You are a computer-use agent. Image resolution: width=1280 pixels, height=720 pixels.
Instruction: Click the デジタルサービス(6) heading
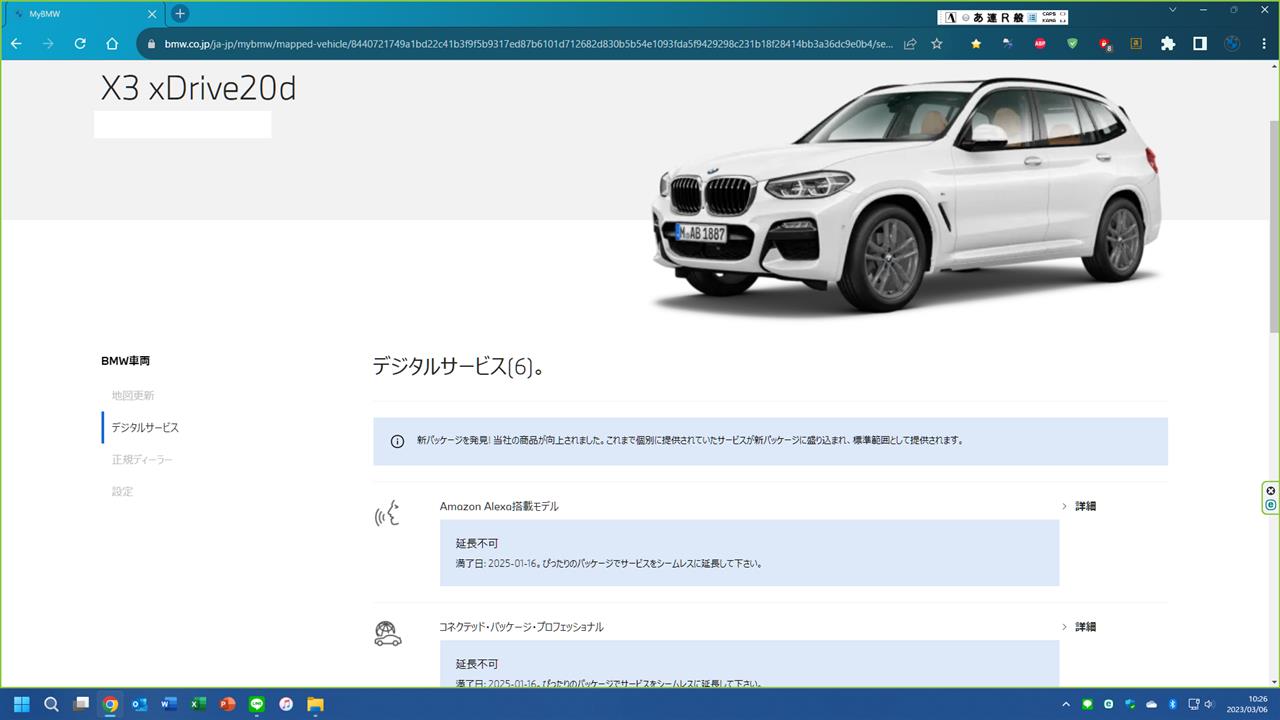point(458,367)
